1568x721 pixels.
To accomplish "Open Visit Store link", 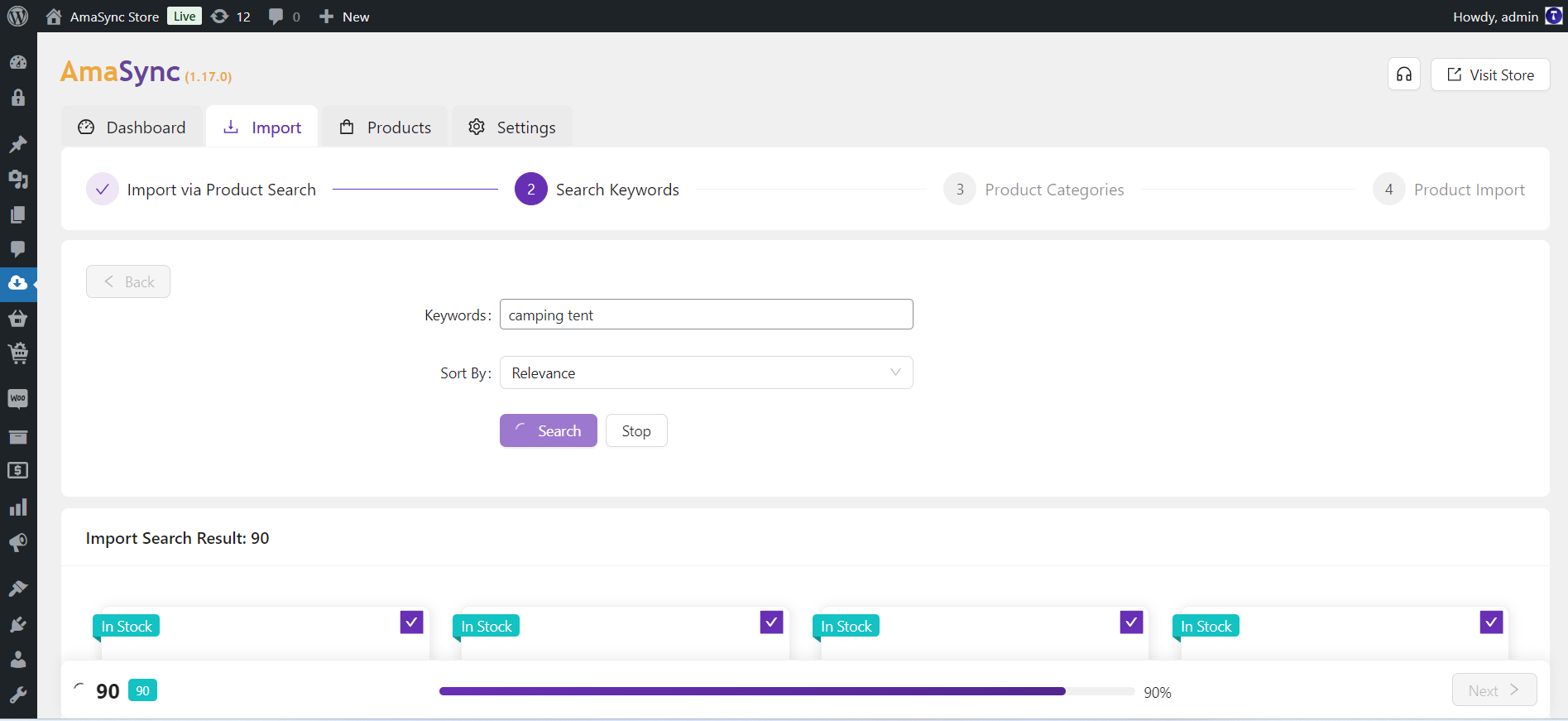I will pyautogui.click(x=1490, y=75).
